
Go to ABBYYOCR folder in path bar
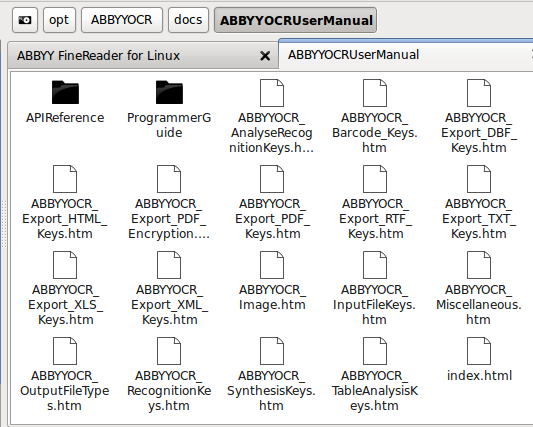[122, 20]
